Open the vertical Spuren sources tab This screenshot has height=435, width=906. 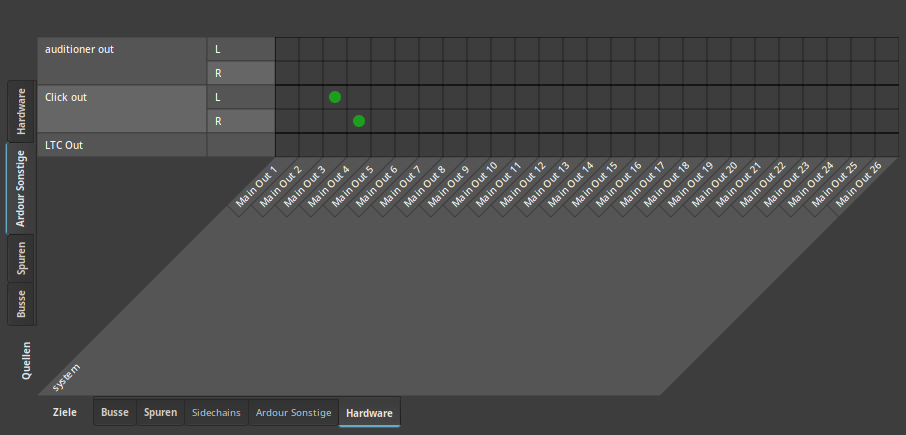point(21,259)
